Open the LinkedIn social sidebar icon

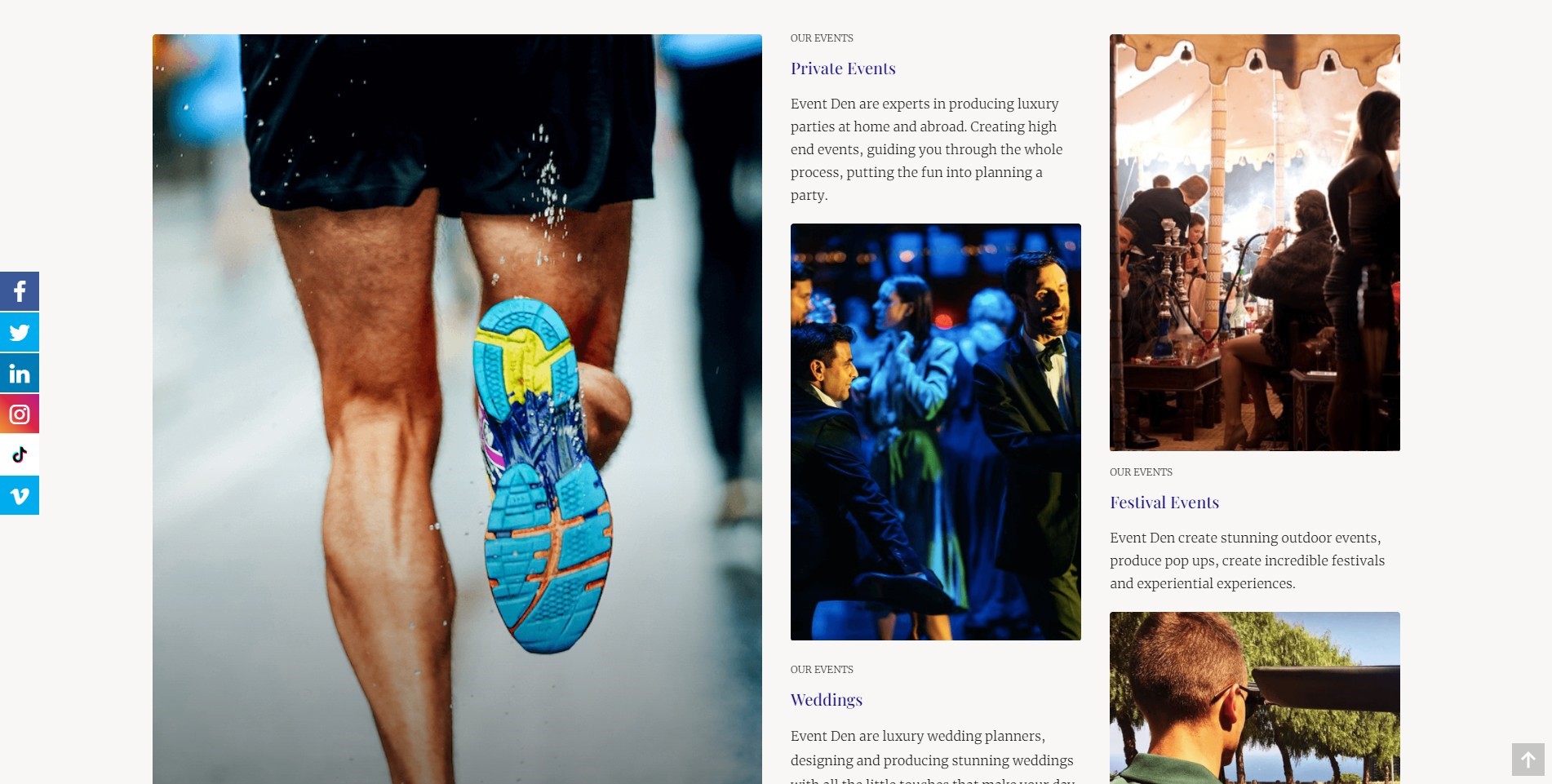pos(20,373)
